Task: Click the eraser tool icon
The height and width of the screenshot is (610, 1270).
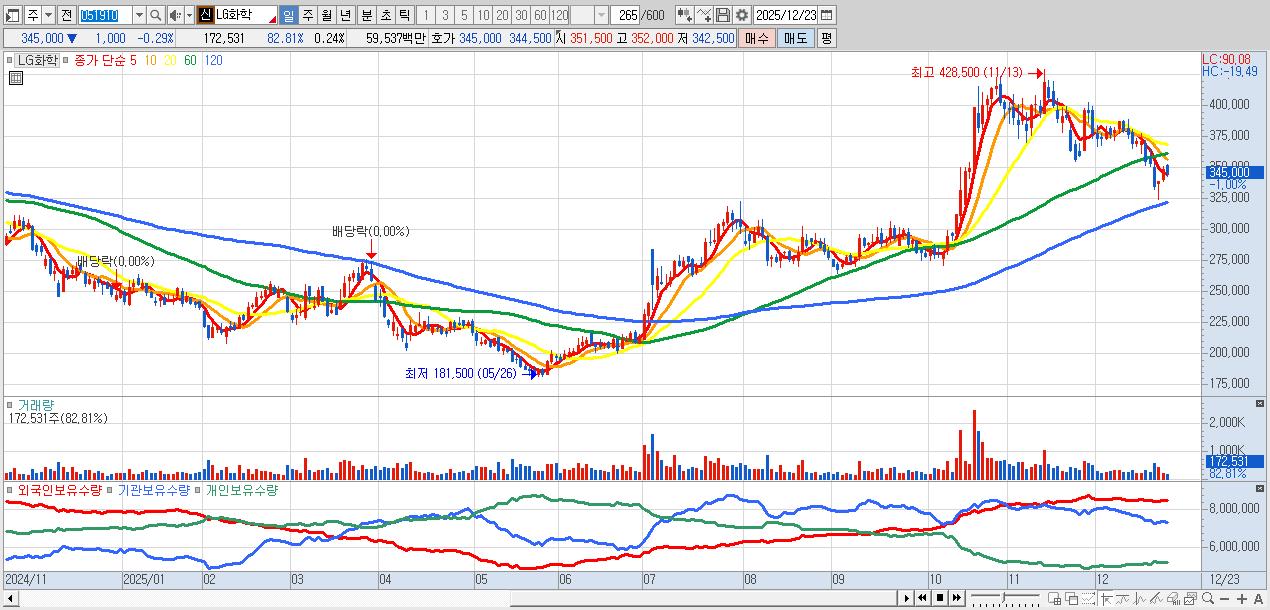Action: (1174, 598)
